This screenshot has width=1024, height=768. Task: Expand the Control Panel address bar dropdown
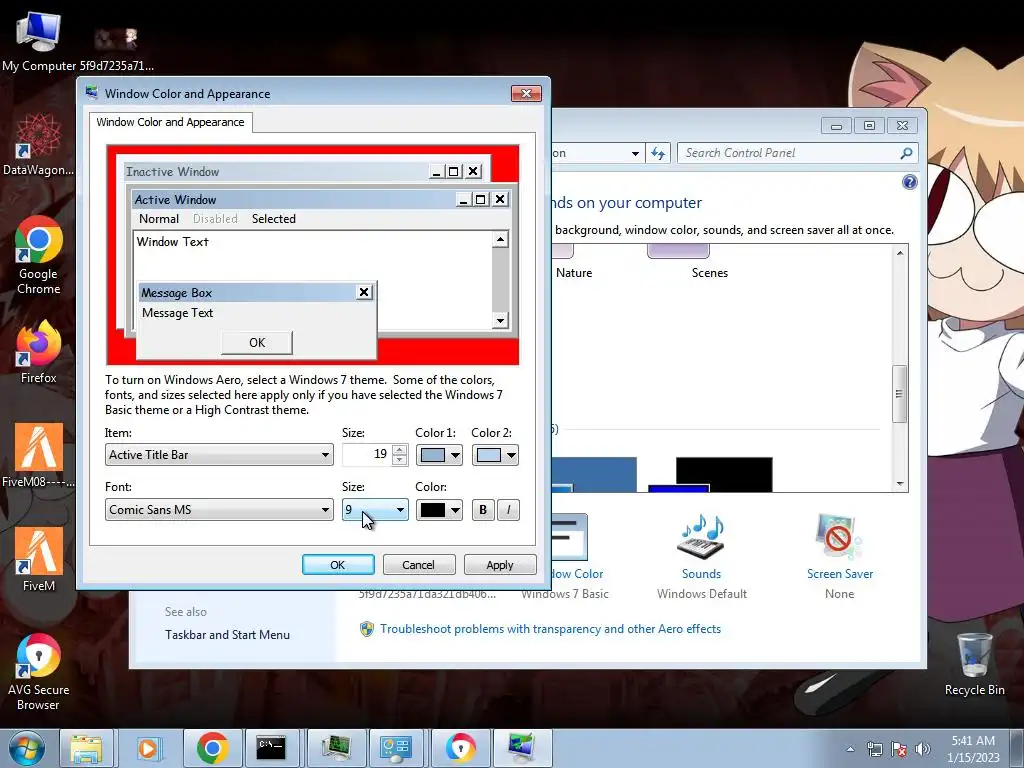(635, 153)
